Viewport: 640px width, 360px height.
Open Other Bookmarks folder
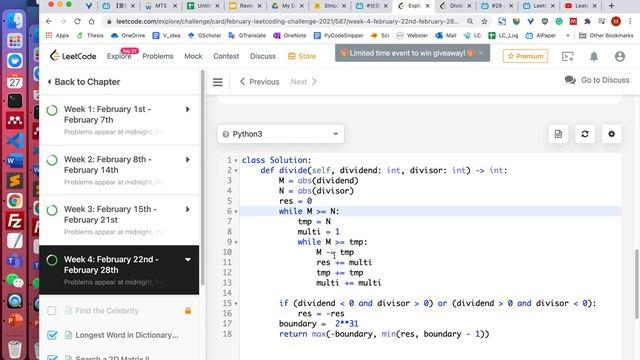pyautogui.click(x=606, y=36)
